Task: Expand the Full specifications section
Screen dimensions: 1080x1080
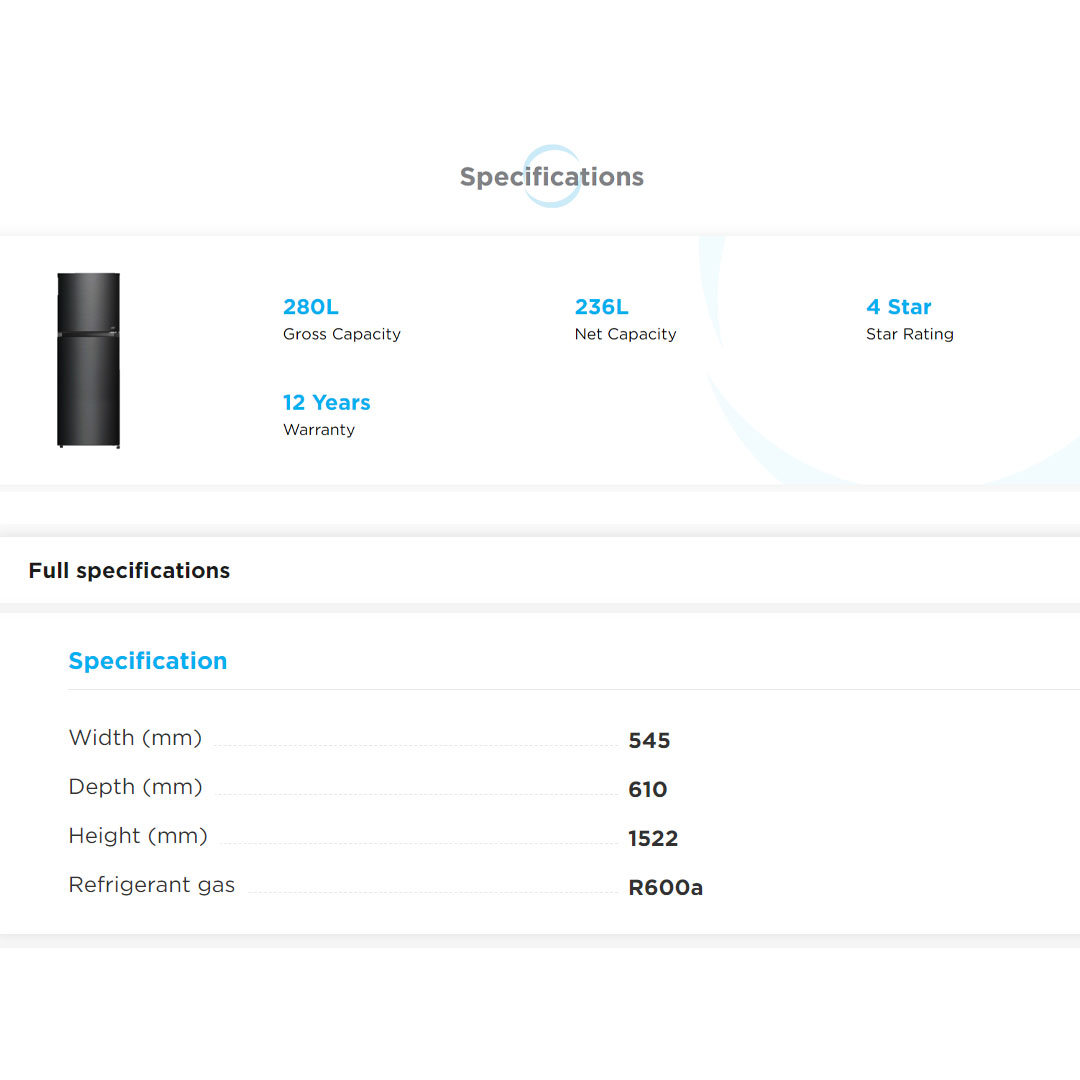Action: point(129,571)
